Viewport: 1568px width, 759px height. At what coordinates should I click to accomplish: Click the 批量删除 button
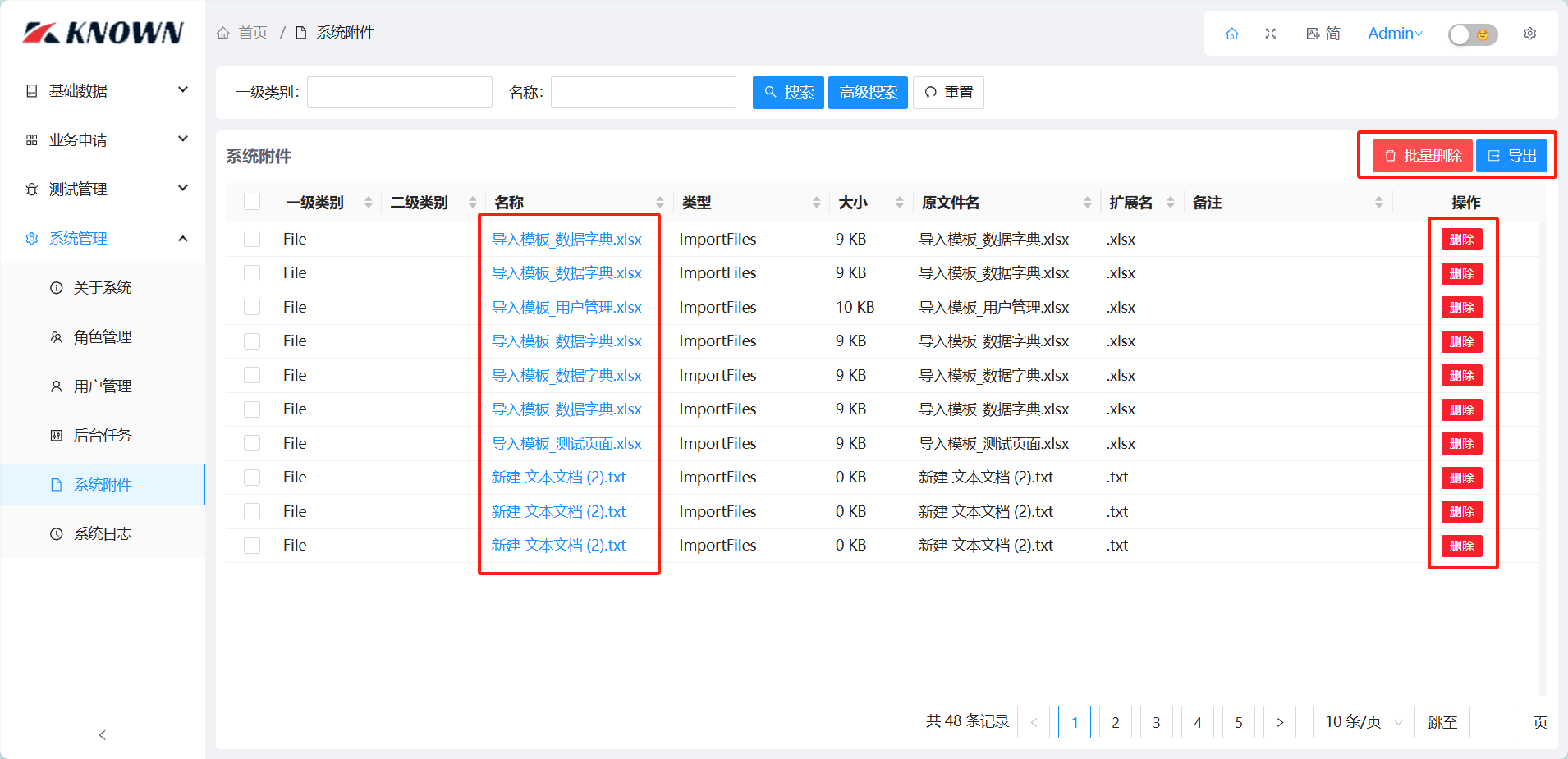click(1423, 156)
